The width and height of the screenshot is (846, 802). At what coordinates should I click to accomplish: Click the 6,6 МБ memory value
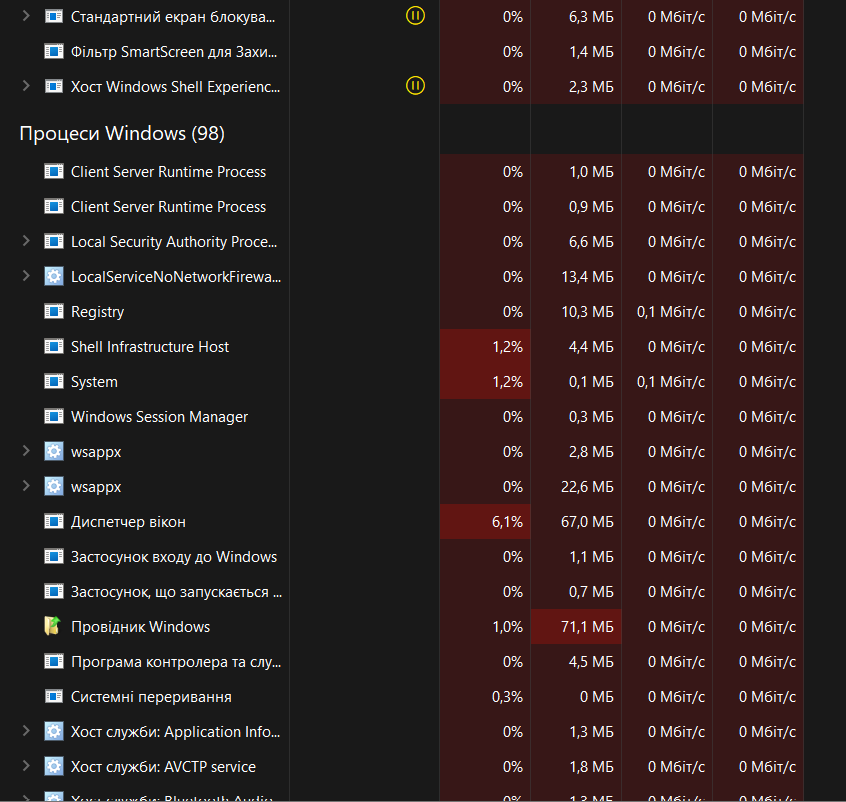[591, 241]
